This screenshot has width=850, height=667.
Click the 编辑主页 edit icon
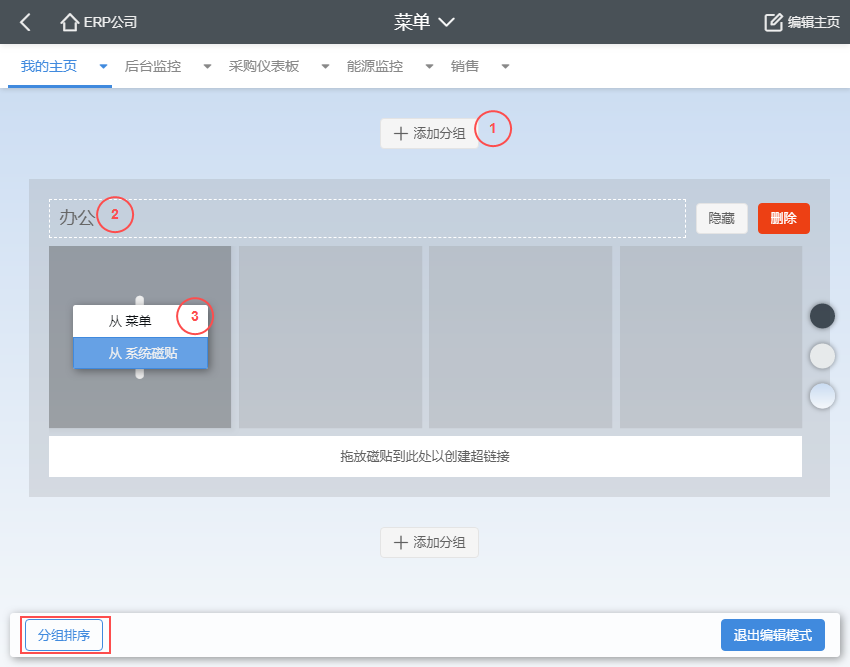coord(773,22)
